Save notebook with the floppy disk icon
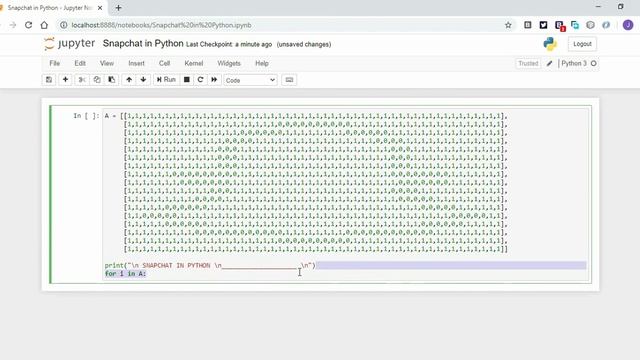Screen dimensions: 640x360 (49, 80)
